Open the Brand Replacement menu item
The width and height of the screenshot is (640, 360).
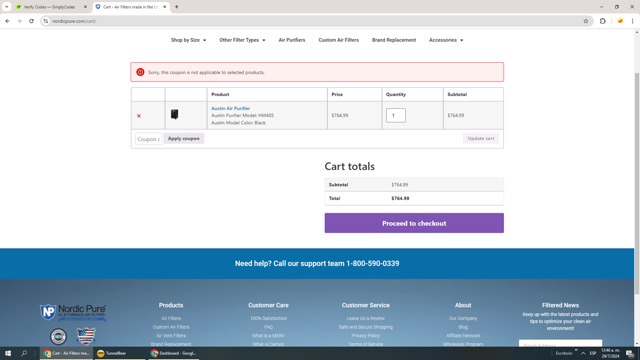point(394,40)
